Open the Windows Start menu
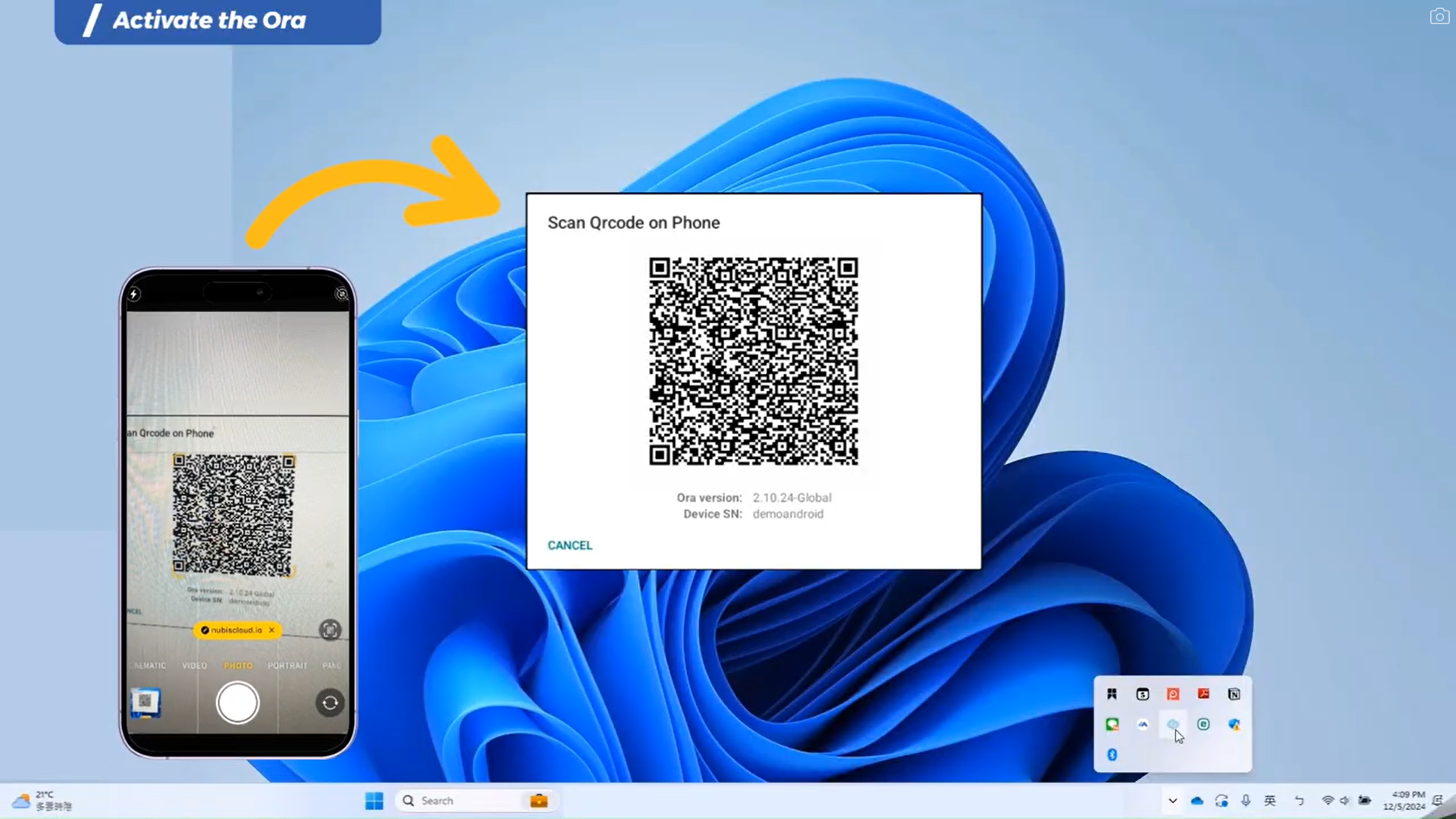 point(374,801)
